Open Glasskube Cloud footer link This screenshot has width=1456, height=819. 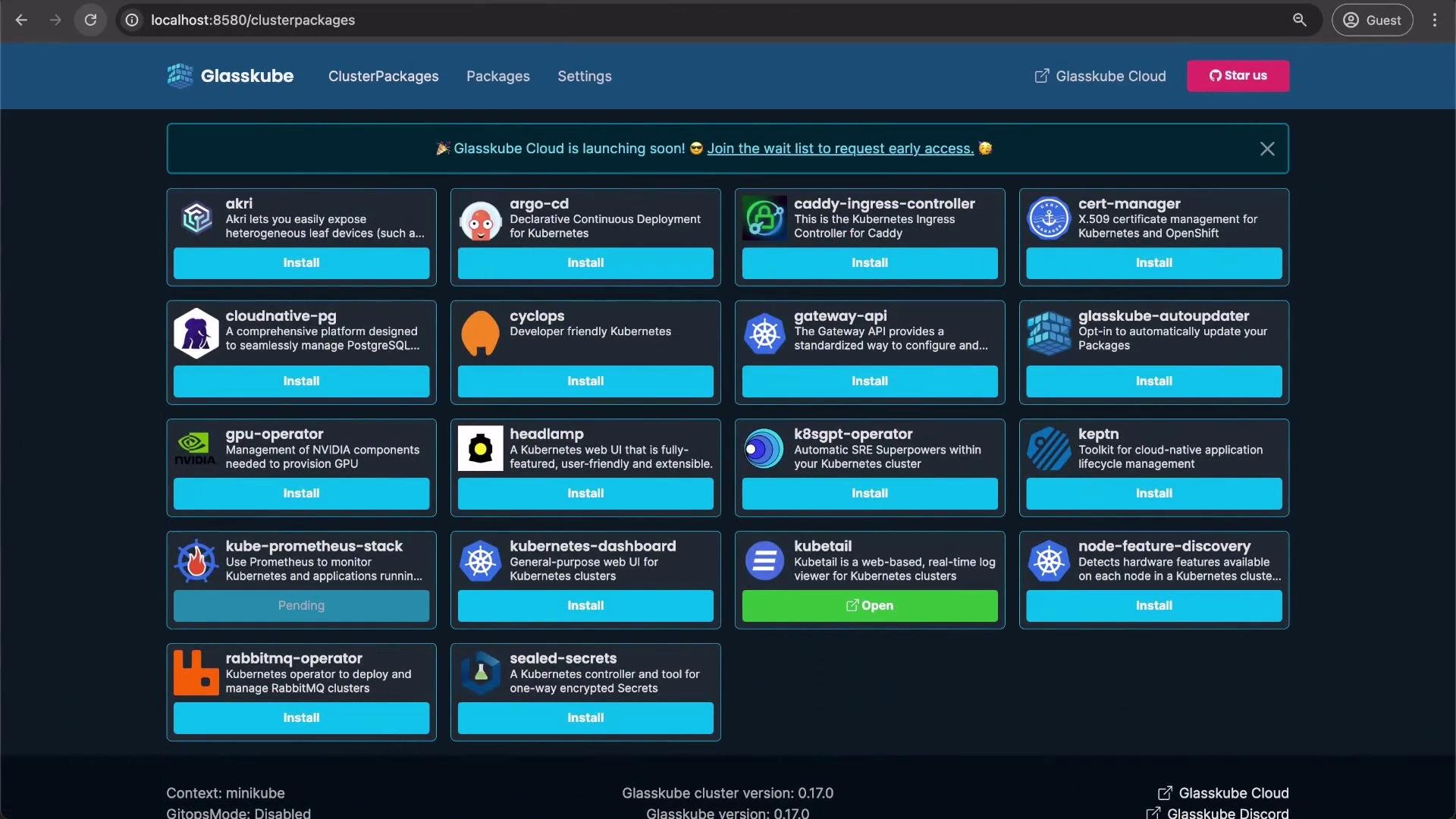[1223, 793]
